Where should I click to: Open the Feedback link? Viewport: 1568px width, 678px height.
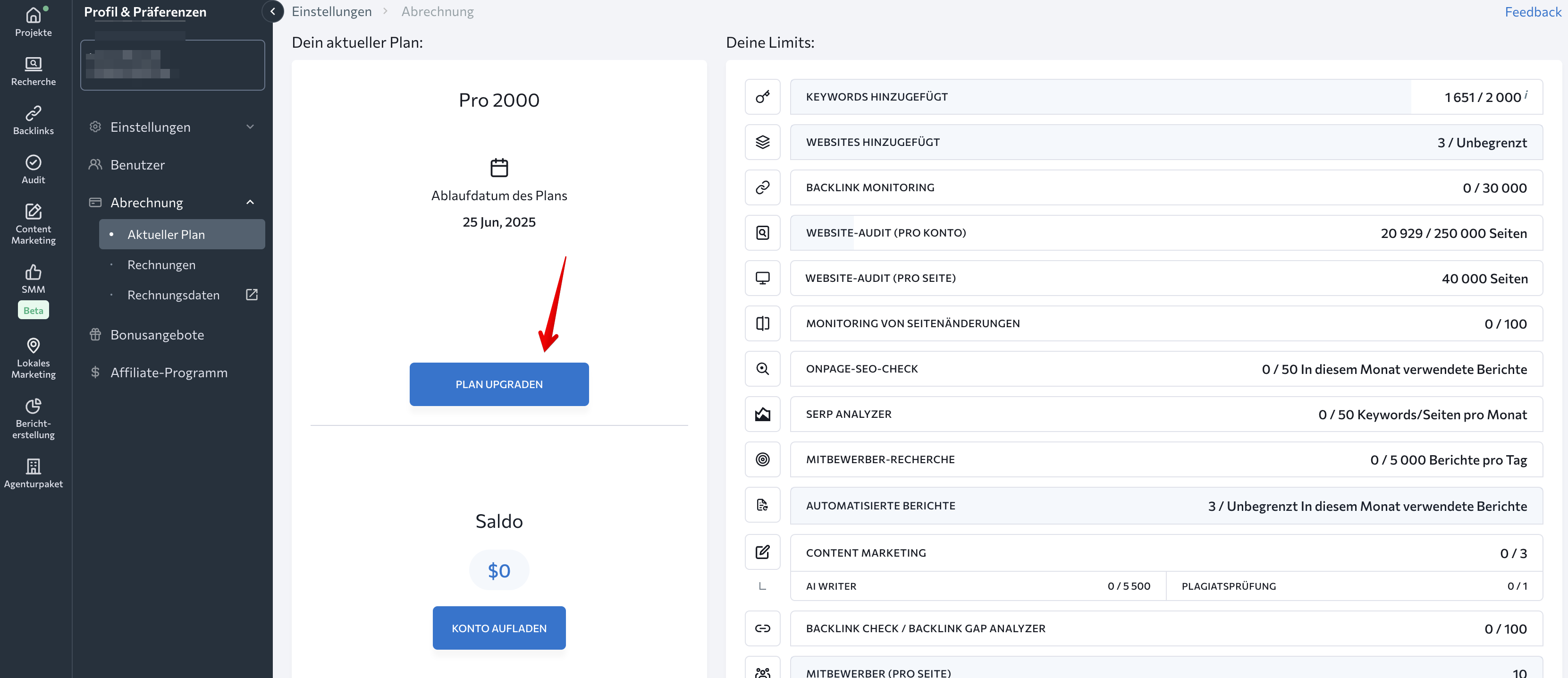point(1532,12)
